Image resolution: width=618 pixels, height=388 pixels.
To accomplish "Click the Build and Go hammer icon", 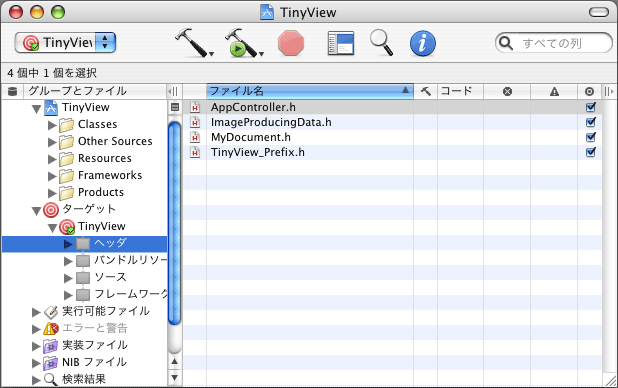I will (240, 43).
